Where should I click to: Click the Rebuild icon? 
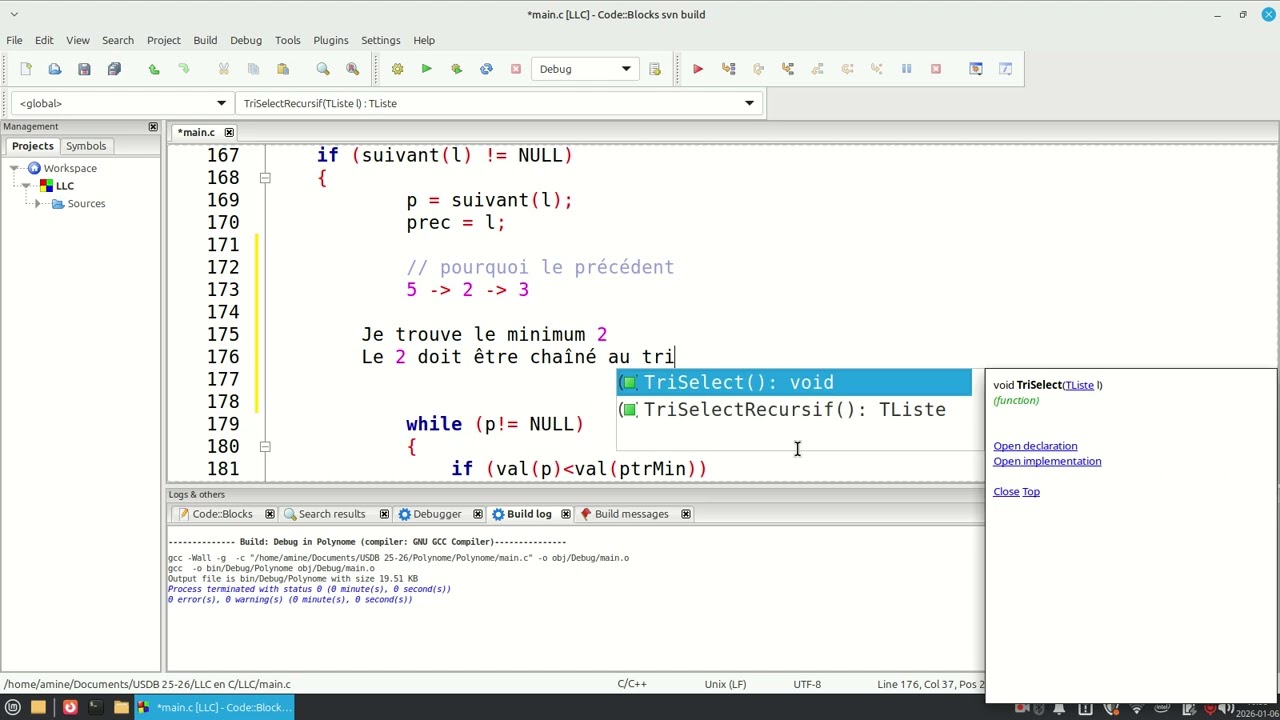coord(486,69)
